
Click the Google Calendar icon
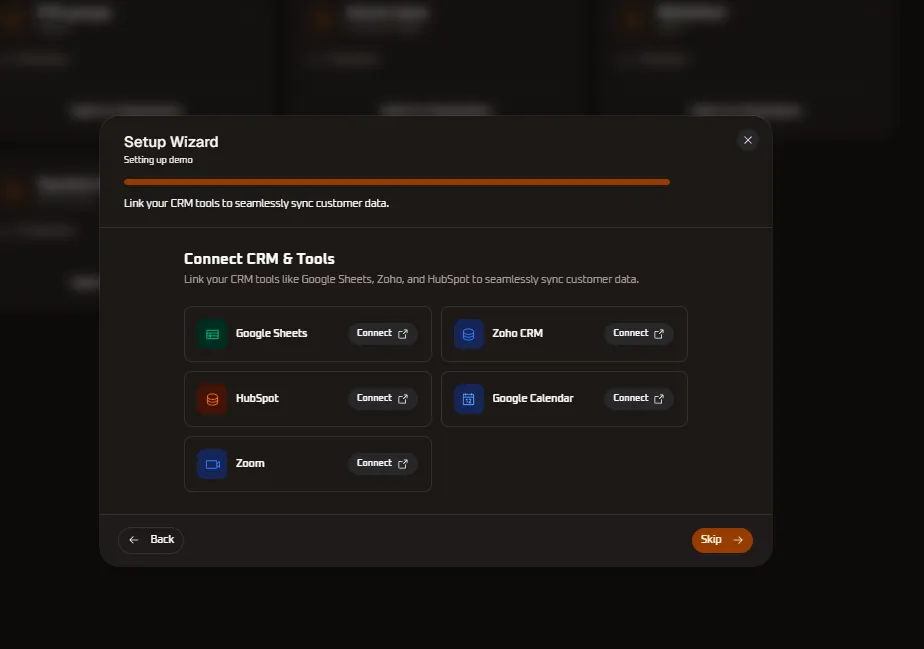coord(468,399)
